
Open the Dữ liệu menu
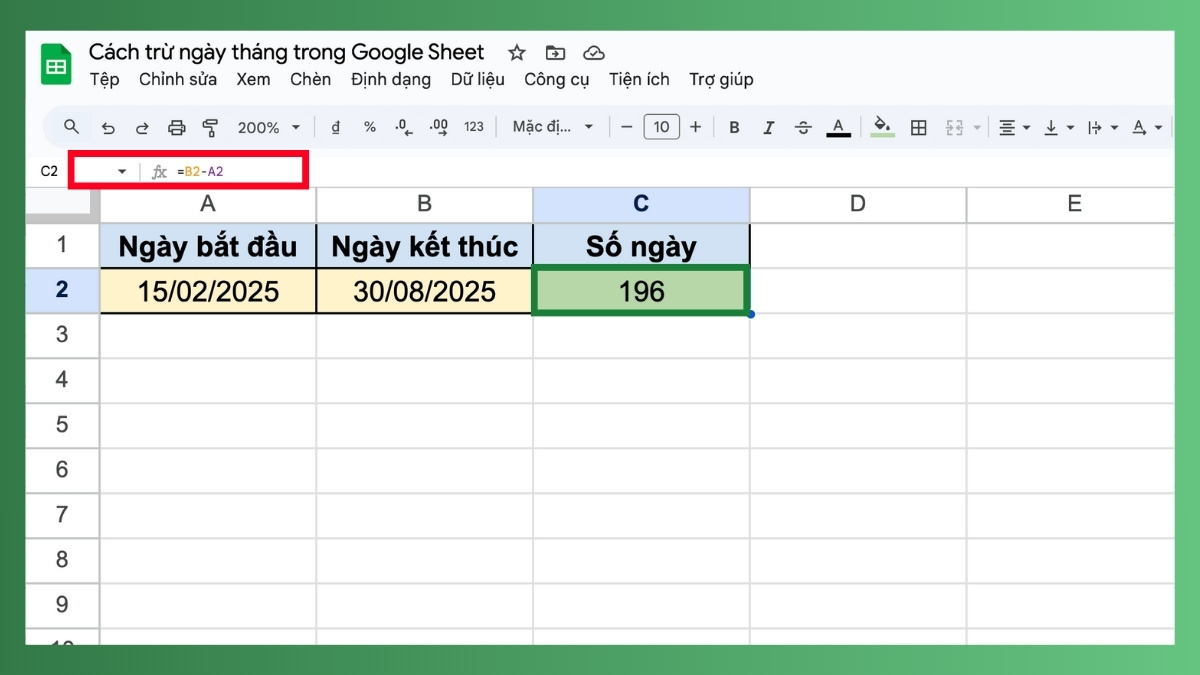pyautogui.click(x=477, y=79)
